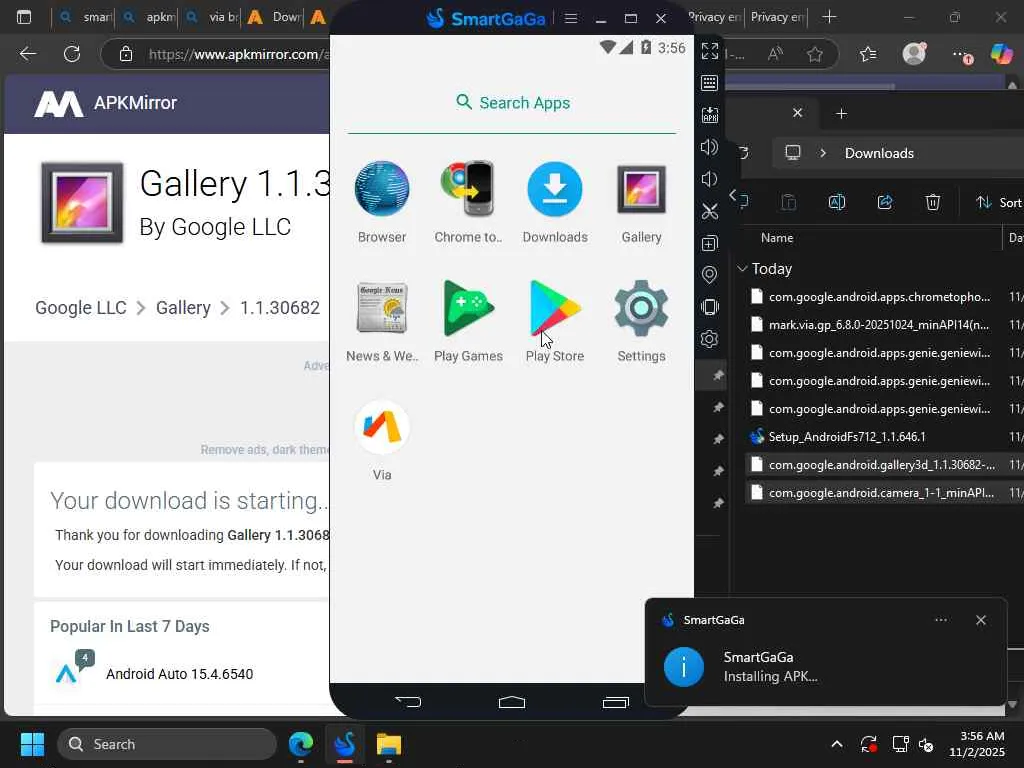Screen dimensions: 1024x768
Task: Click Downloads in Explorer address bar
Action: pos(879,153)
